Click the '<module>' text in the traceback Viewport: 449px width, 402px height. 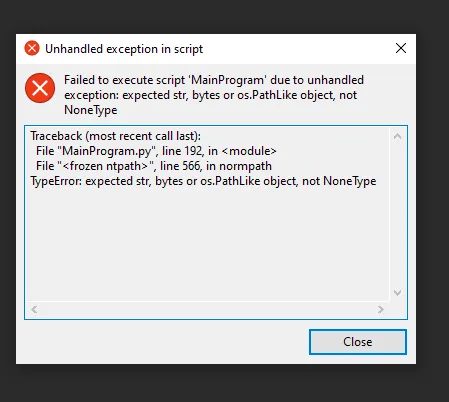tap(249, 151)
